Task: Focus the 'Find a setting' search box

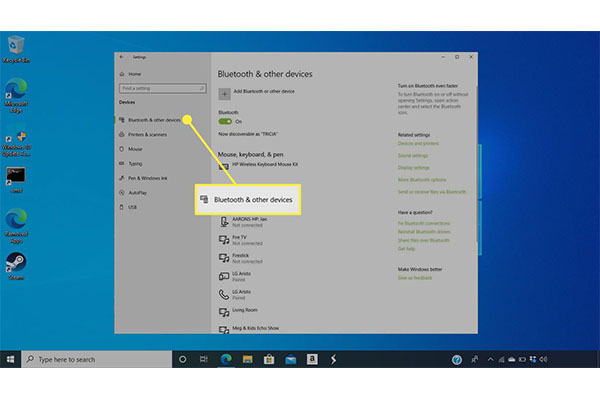Action: [163, 88]
